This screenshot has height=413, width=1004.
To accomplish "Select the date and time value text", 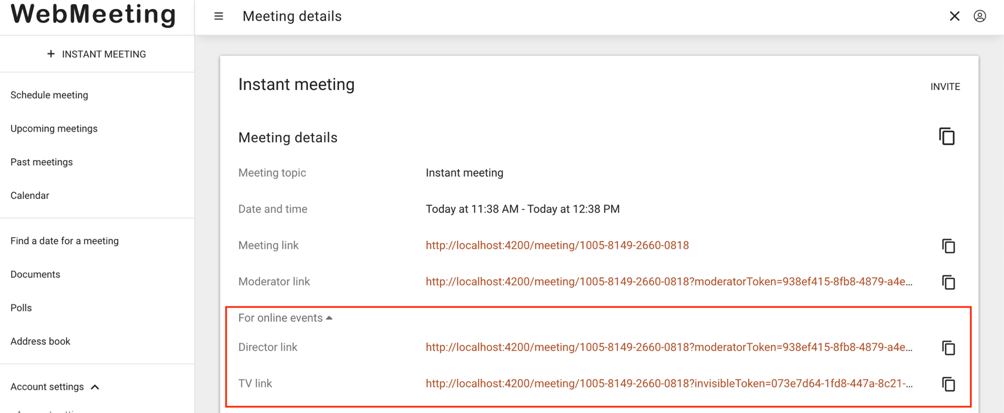I will [x=522, y=209].
